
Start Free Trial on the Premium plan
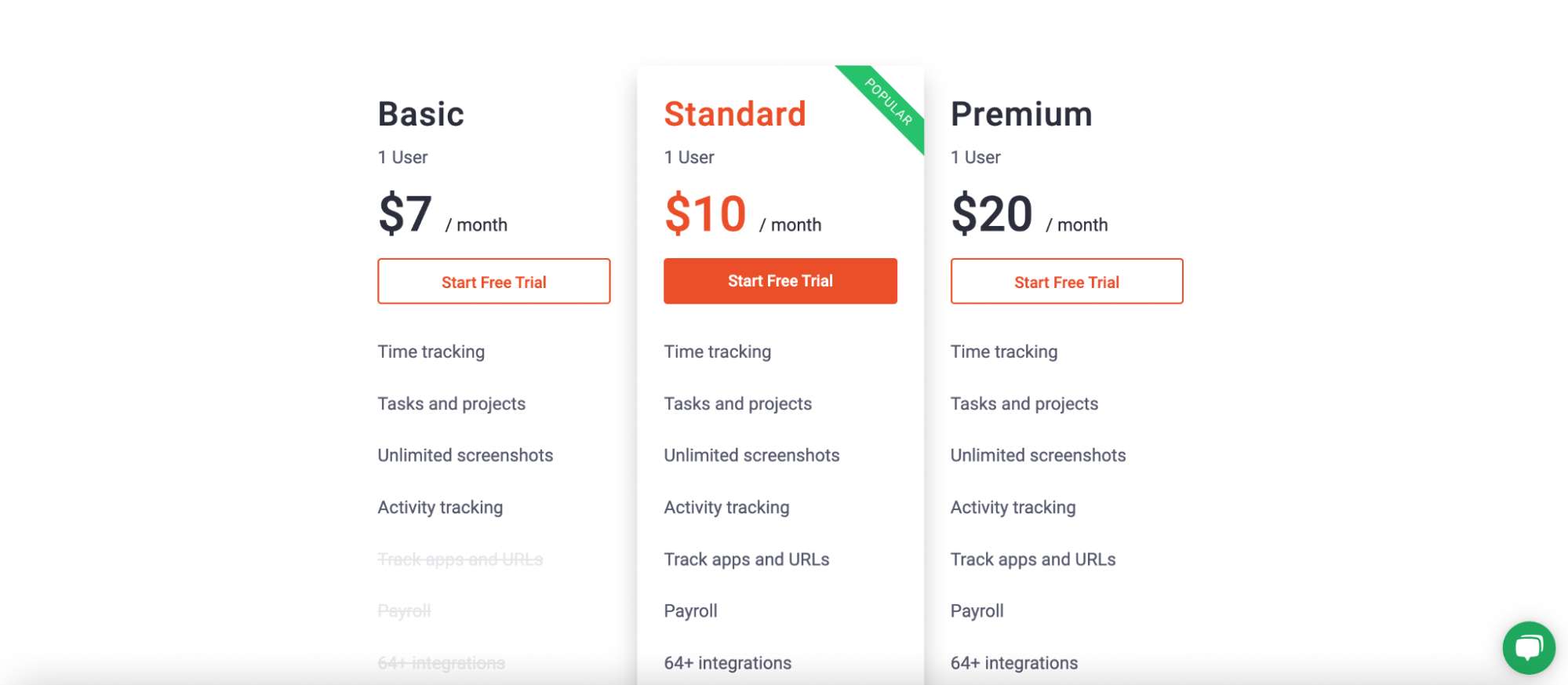(x=1066, y=281)
